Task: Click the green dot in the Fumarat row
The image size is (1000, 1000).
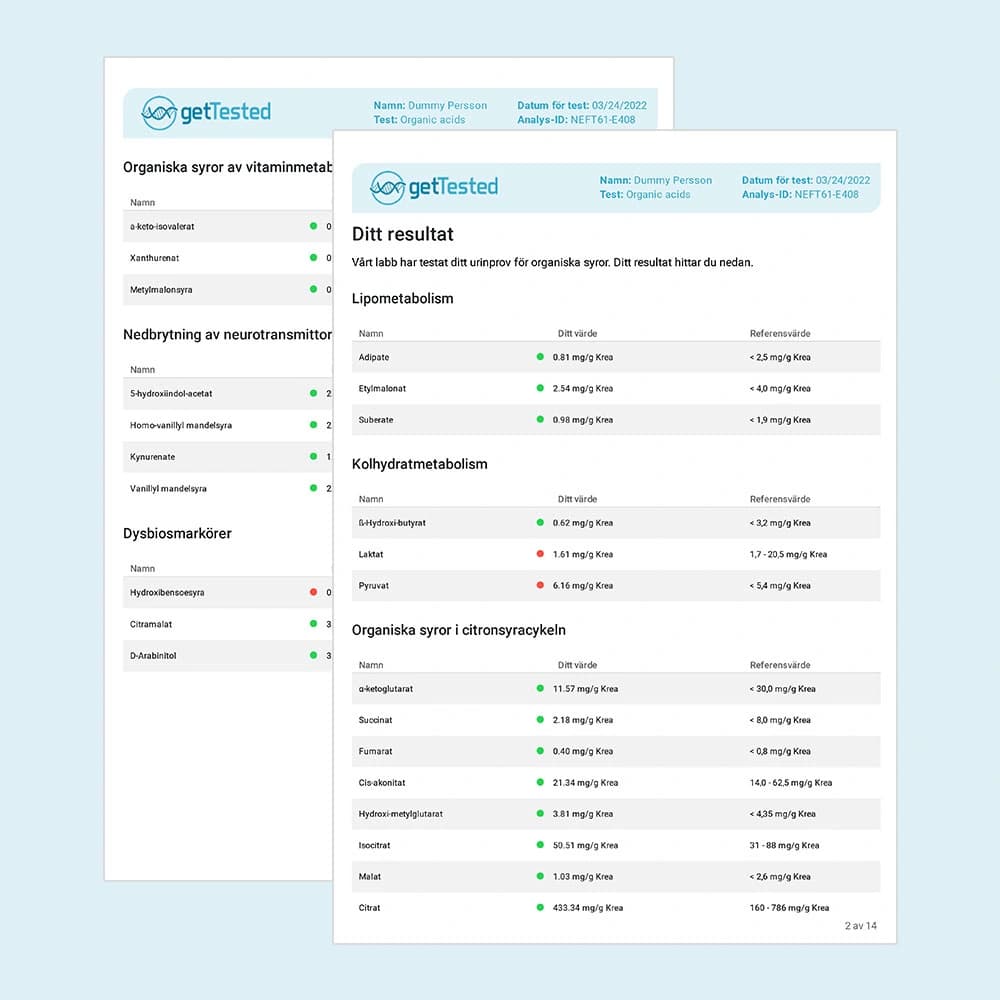Action: click(540, 751)
